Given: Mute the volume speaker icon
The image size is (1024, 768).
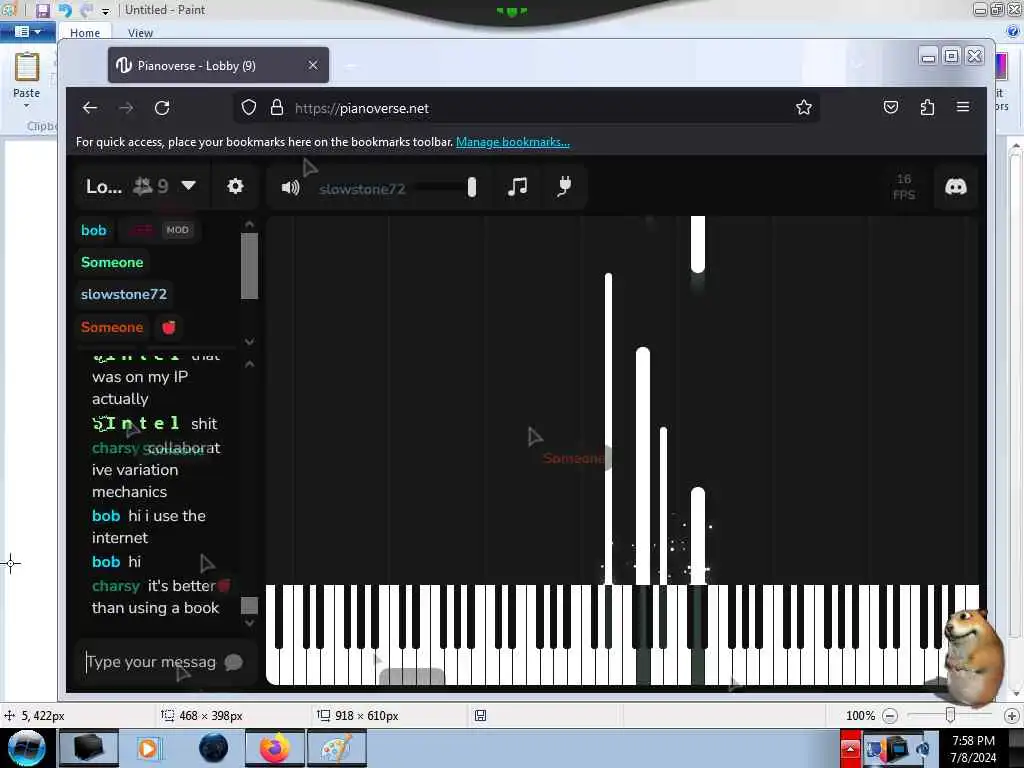Looking at the screenshot, I should tap(290, 188).
